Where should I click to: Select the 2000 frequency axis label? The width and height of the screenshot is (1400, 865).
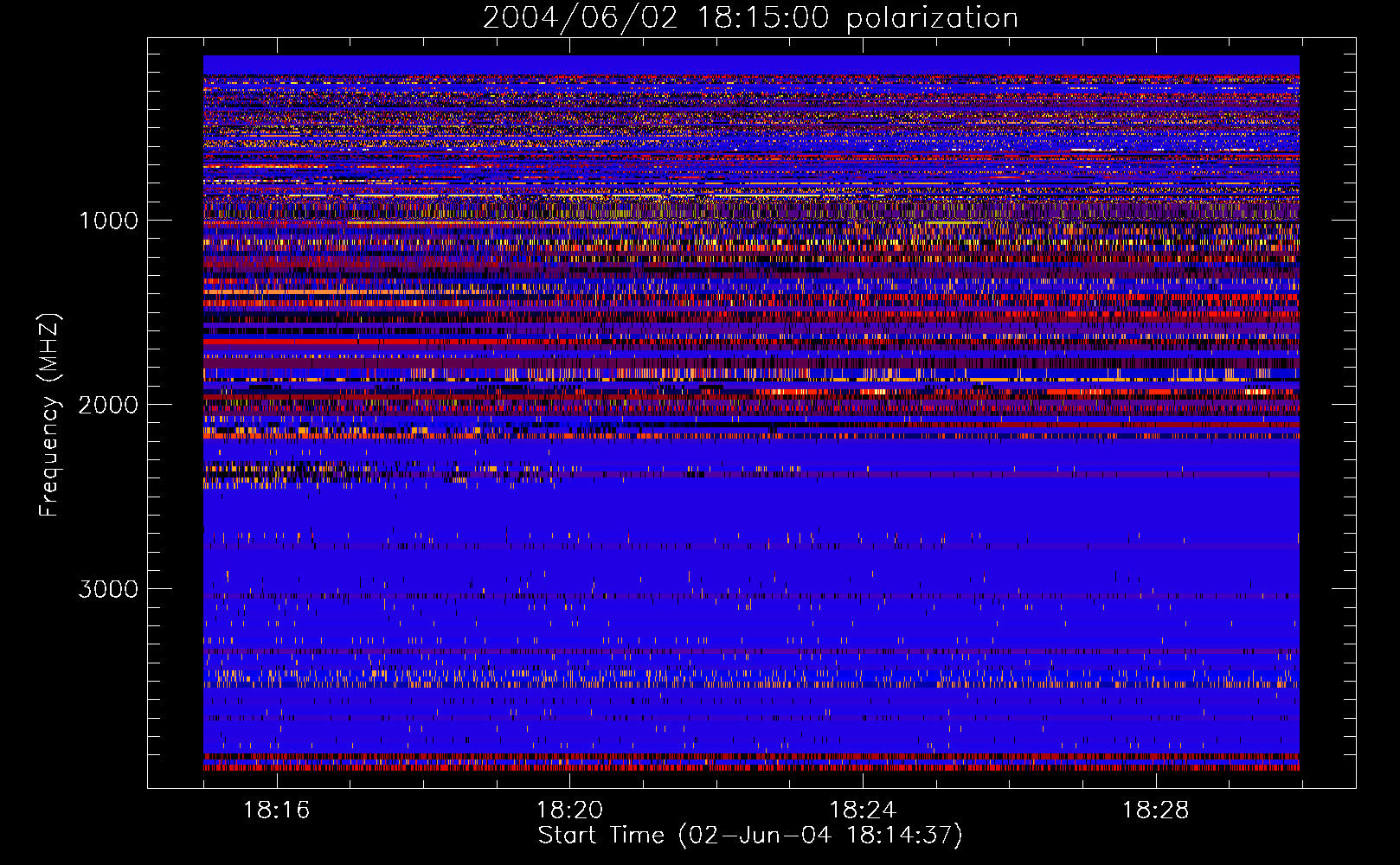pos(108,405)
